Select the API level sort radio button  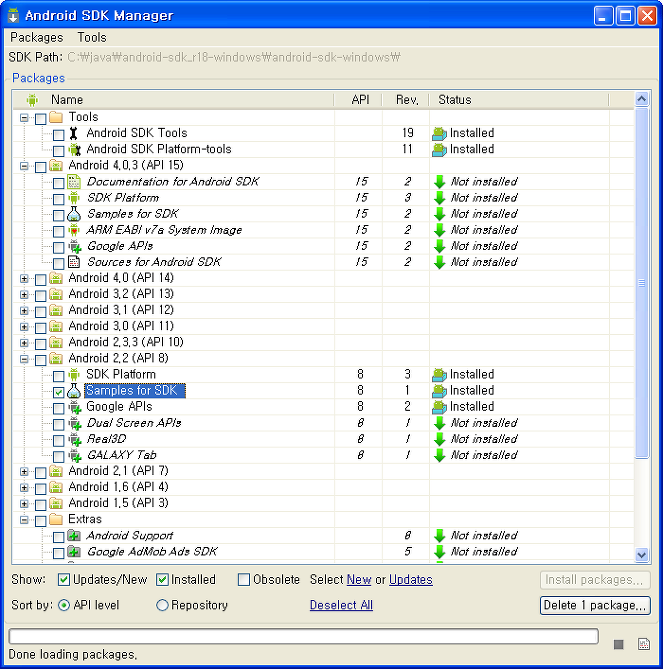(x=64, y=605)
